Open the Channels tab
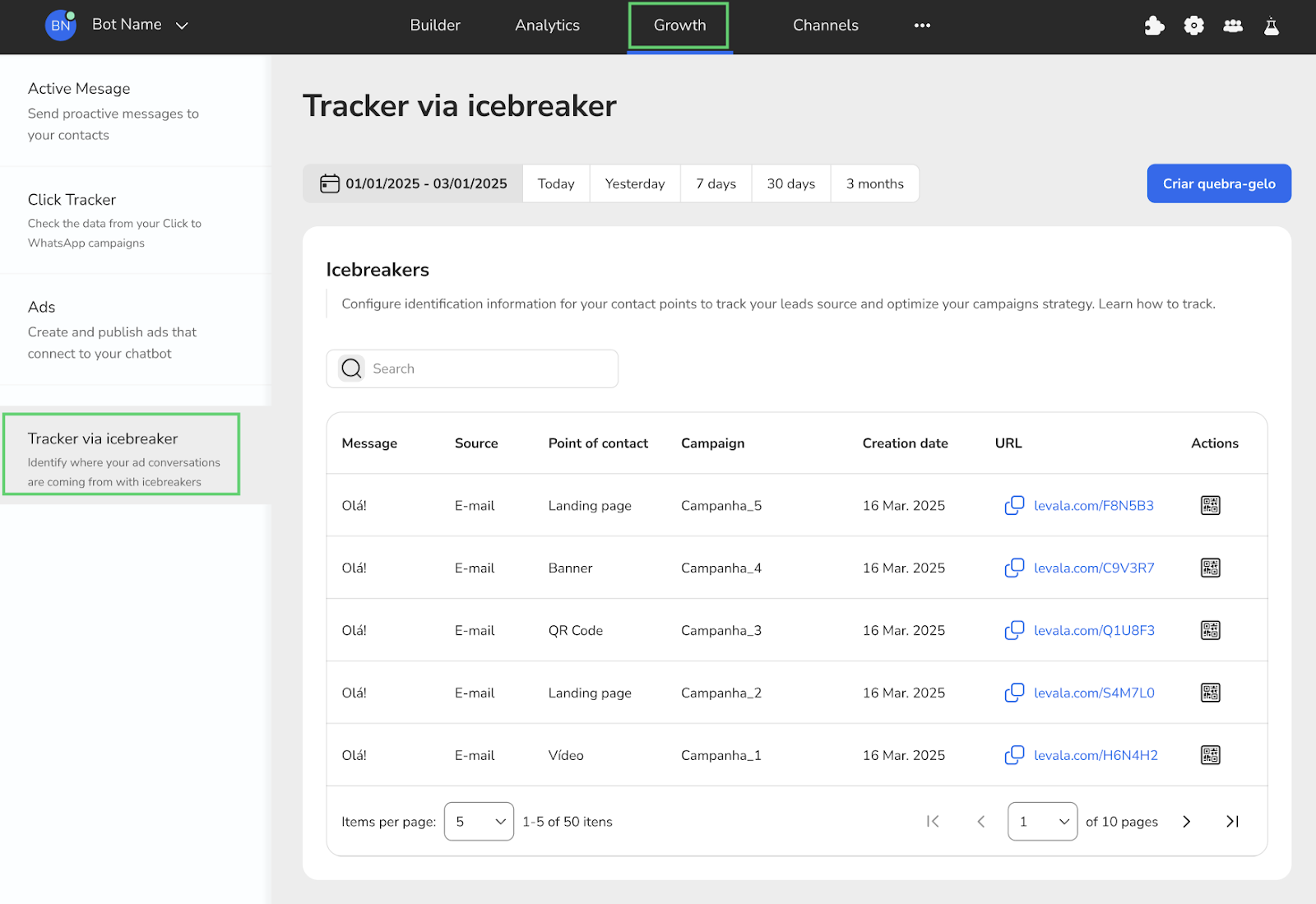The height and width of the screenshot is (904, 1316). [825, 25]
